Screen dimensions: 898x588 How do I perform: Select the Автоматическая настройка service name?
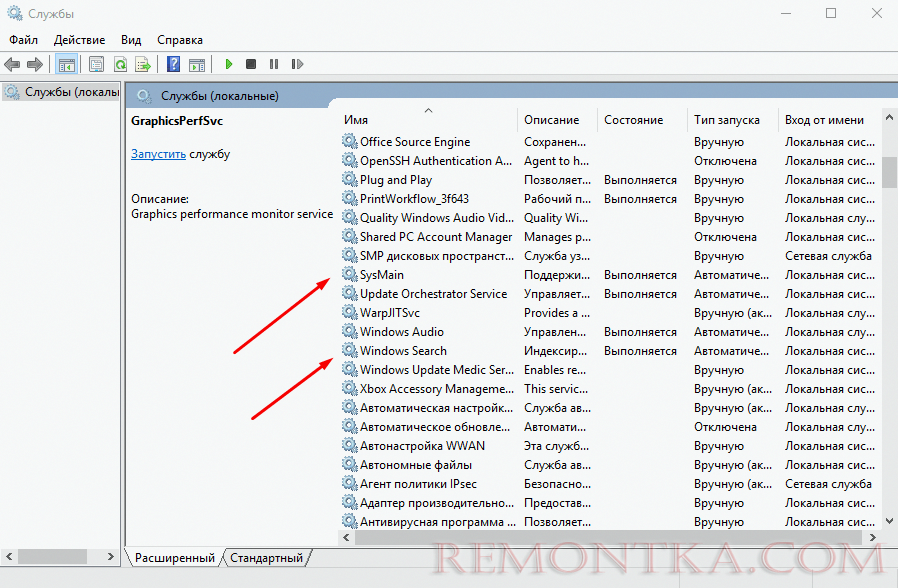tap(436, 408)
